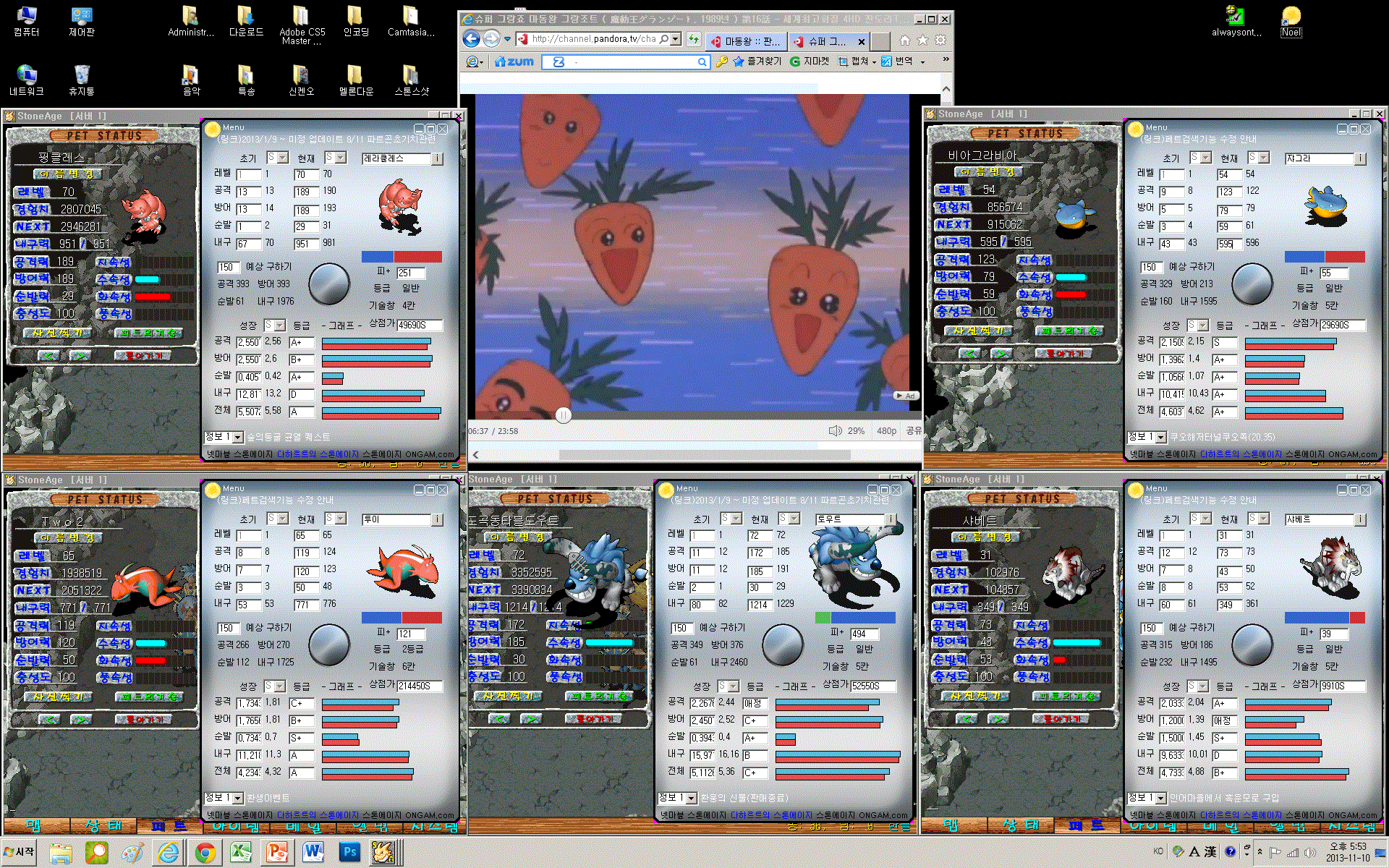
Task: Click the key icon in zum toolbar
Action: click(x=721, y=62)
